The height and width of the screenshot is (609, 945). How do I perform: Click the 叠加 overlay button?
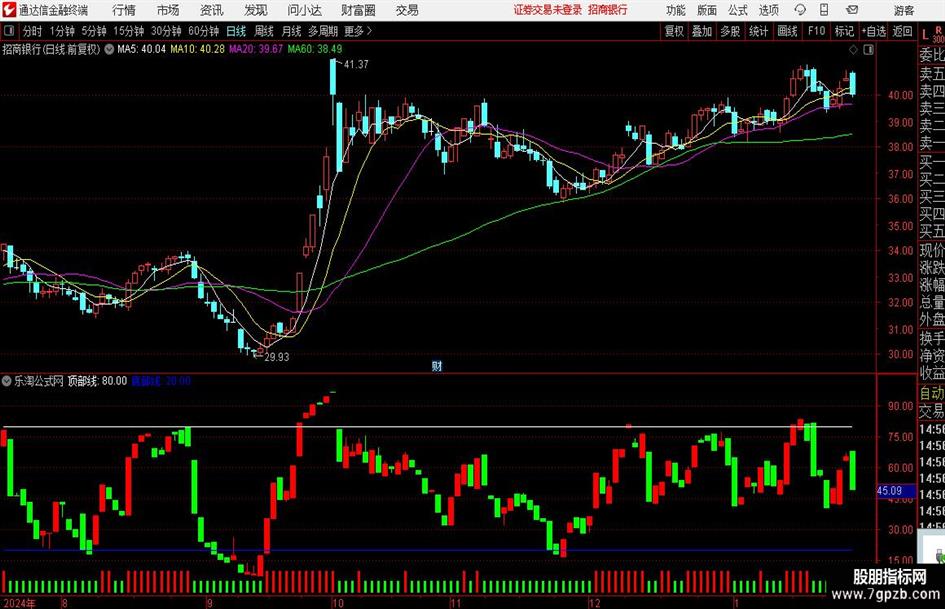click(702, 31)
